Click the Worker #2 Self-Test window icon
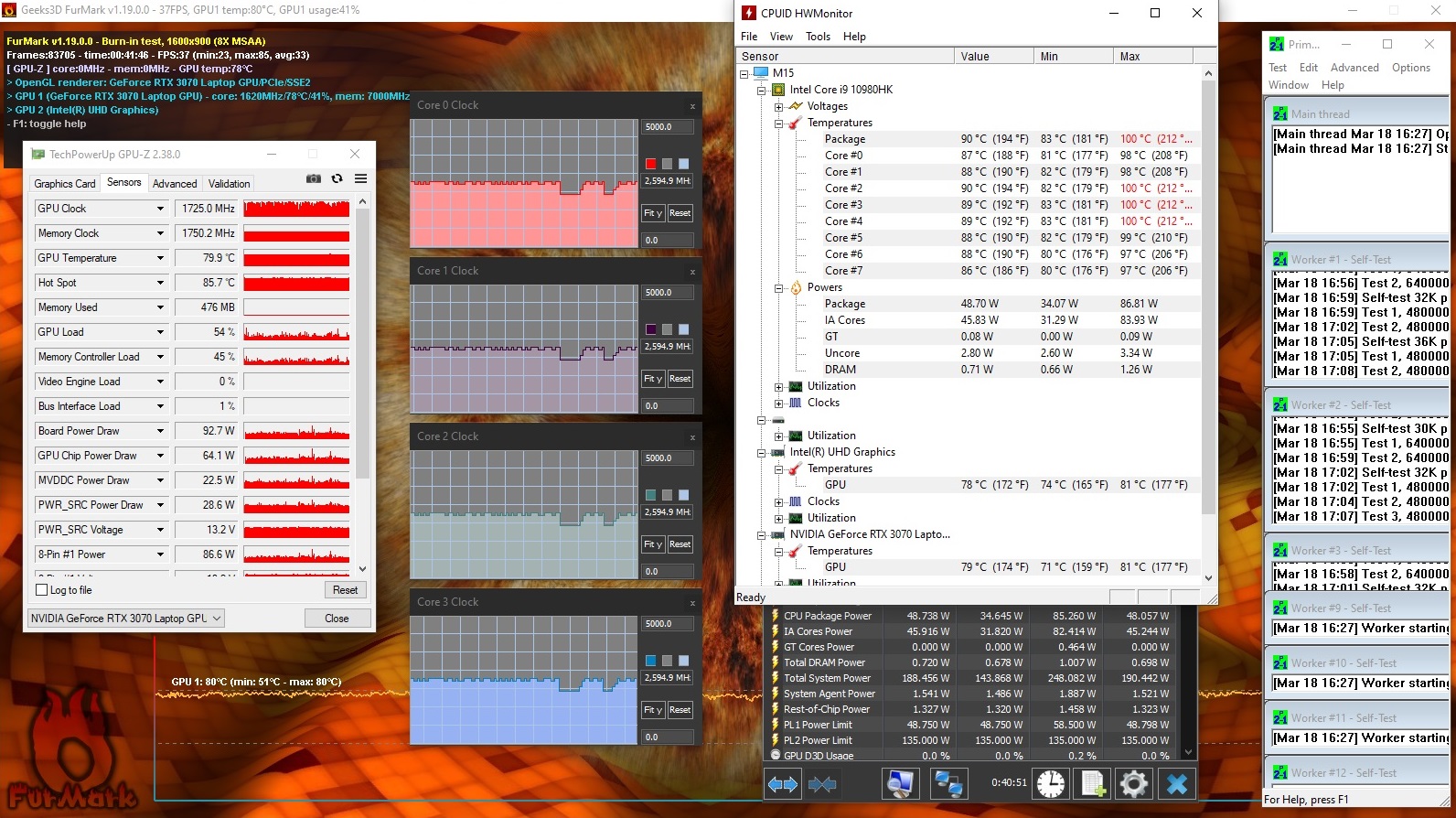Screen dimensions: 1456x818 (1280, 405)
